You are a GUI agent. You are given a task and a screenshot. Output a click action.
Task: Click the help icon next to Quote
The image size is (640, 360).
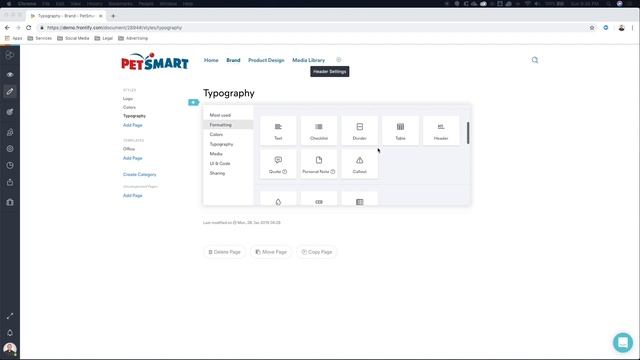285,172
